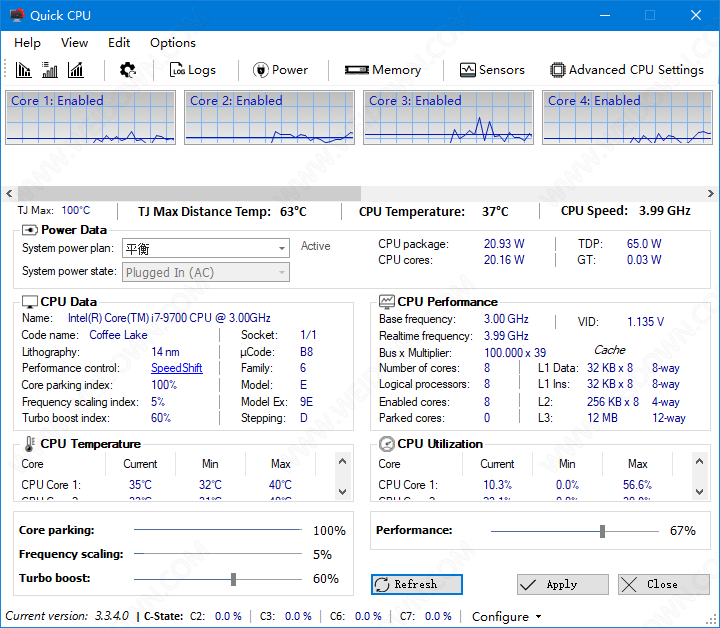Adjust the Core parking slider
Viewport: 720px width, 628px height.
(217, 530)
